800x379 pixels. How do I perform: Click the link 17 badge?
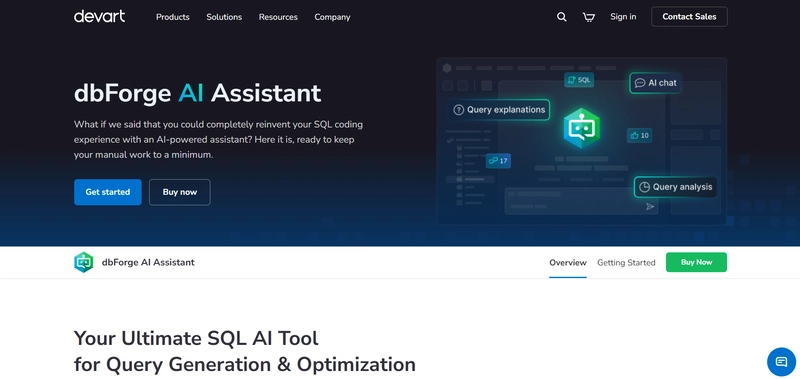point(498,161)
